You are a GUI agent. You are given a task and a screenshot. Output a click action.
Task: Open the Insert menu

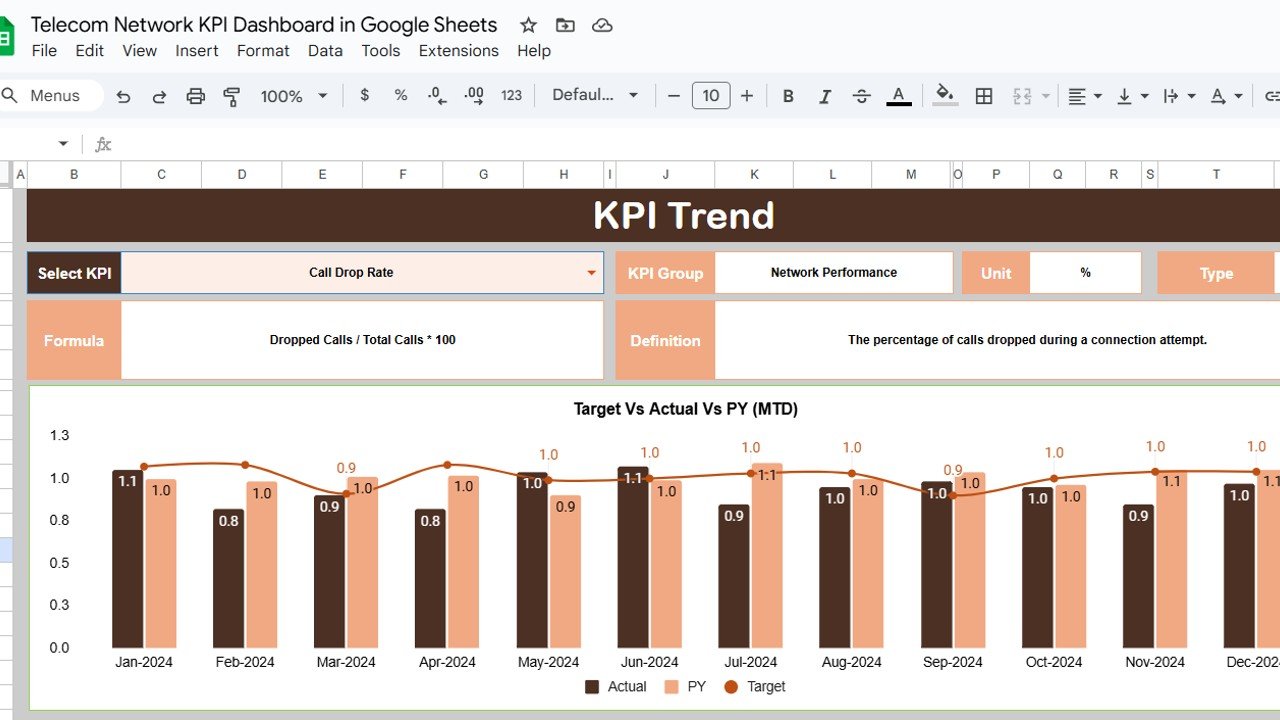coord(197,51)
